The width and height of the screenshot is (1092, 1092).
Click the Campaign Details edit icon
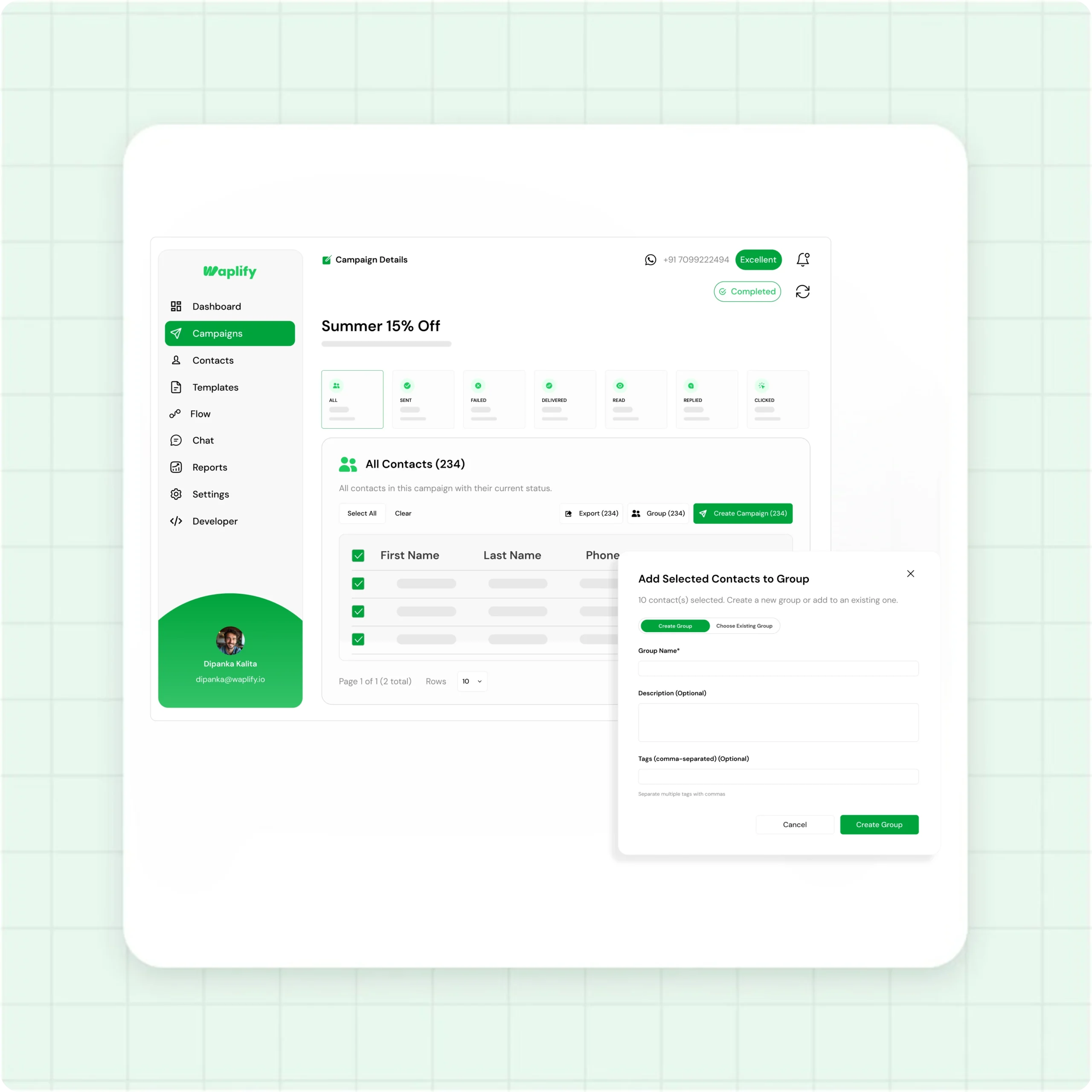pos(327,259)
